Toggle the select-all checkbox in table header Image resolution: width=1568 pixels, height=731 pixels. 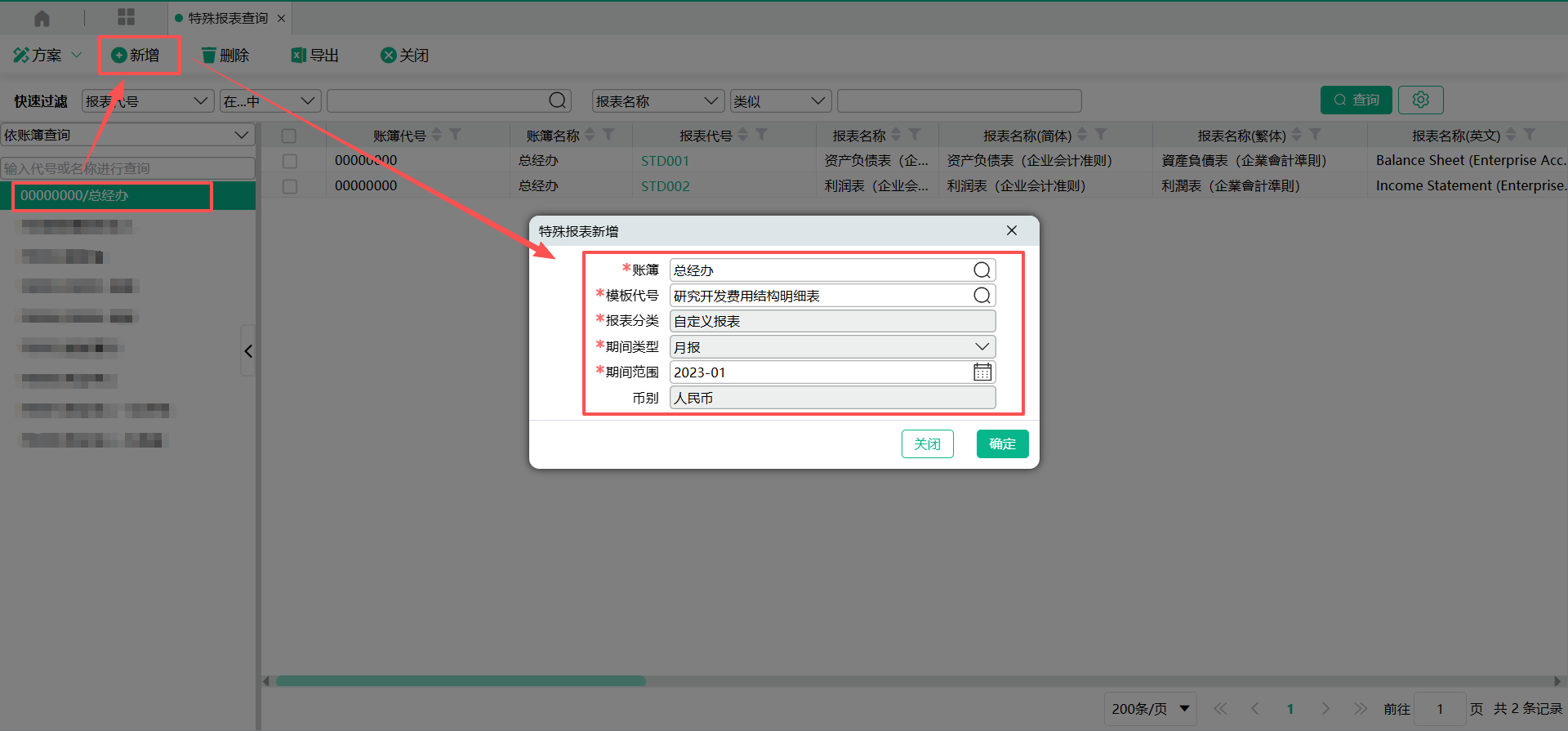coord(289,136)
